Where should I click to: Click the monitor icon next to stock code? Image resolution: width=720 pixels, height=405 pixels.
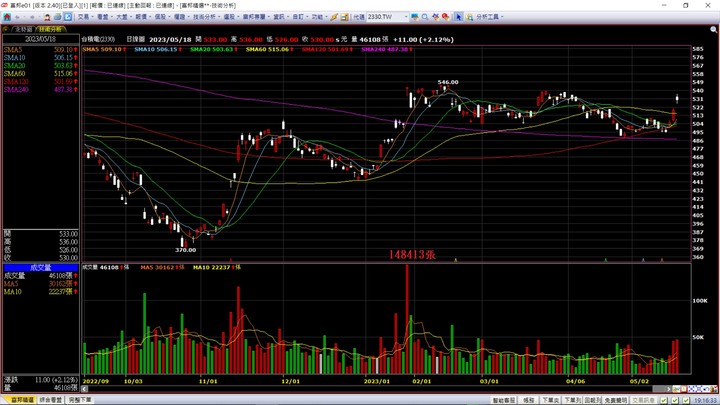pyautogui.click(x=415, y=17)
